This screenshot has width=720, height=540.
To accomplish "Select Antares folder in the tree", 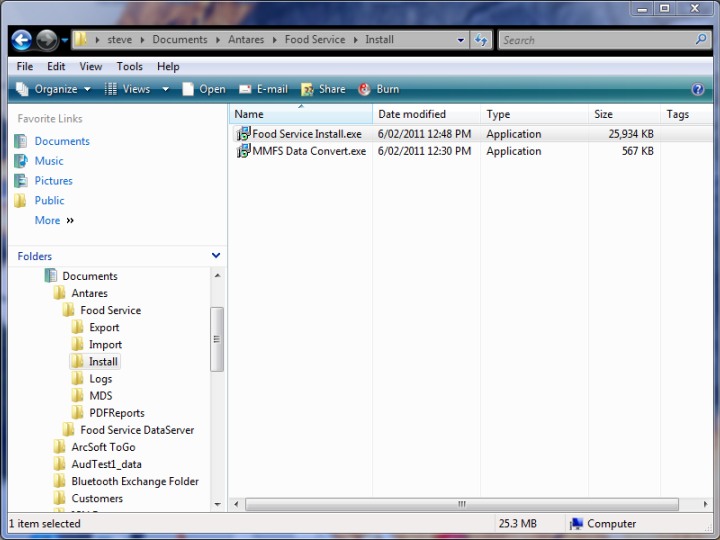I will coord(90,293).
